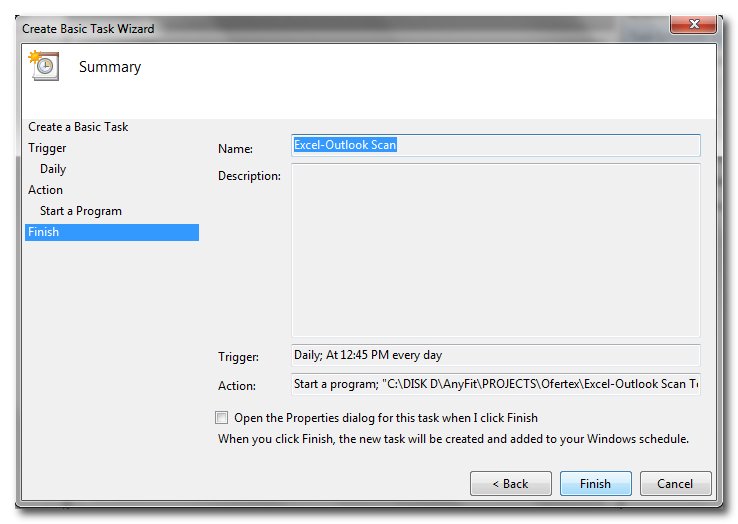Select the Create a Basic Task step
The image size is (738, 524).
78,127
